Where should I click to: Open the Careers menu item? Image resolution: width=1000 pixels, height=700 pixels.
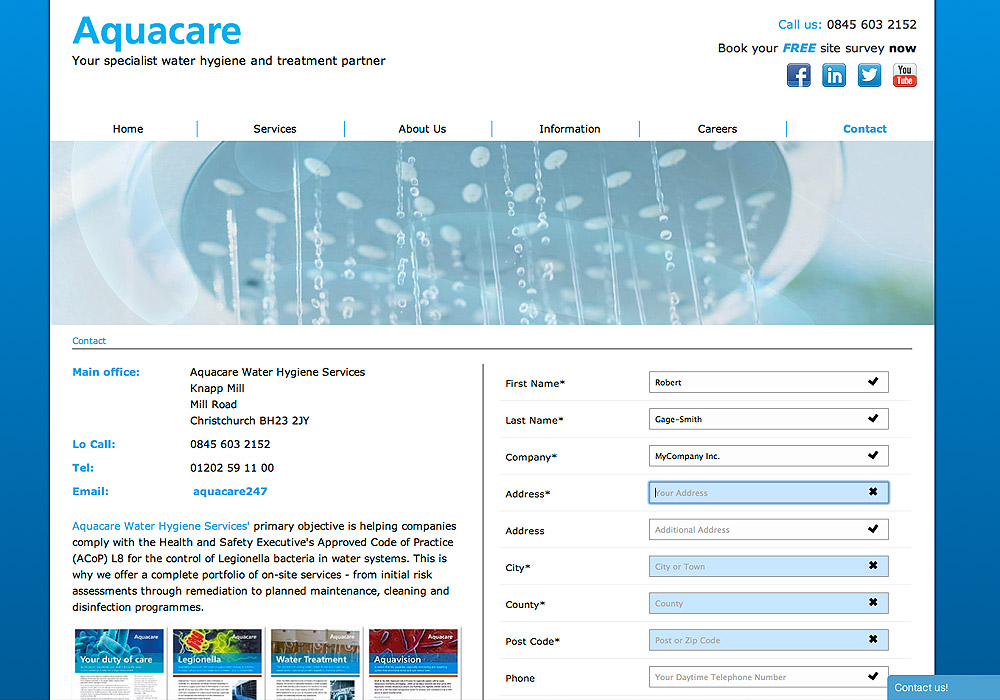(717, 129)
